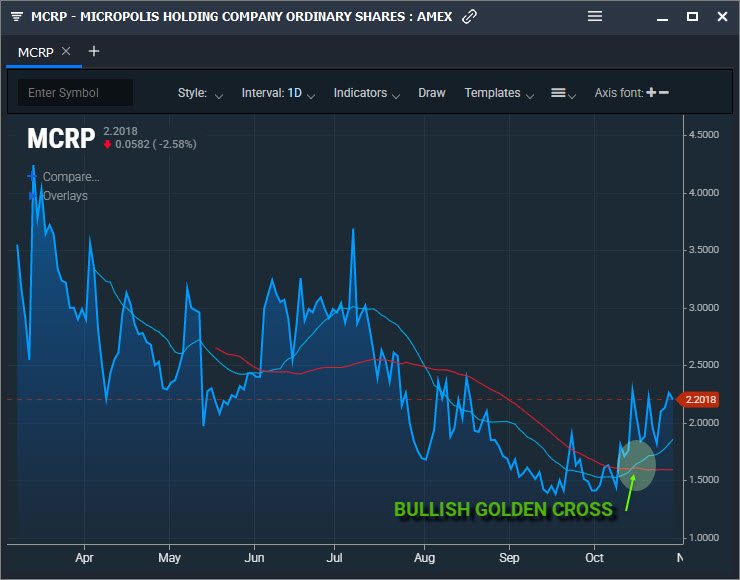Select the Draw tool
This screenshot has height=580, width=740.
click(432, 93)
